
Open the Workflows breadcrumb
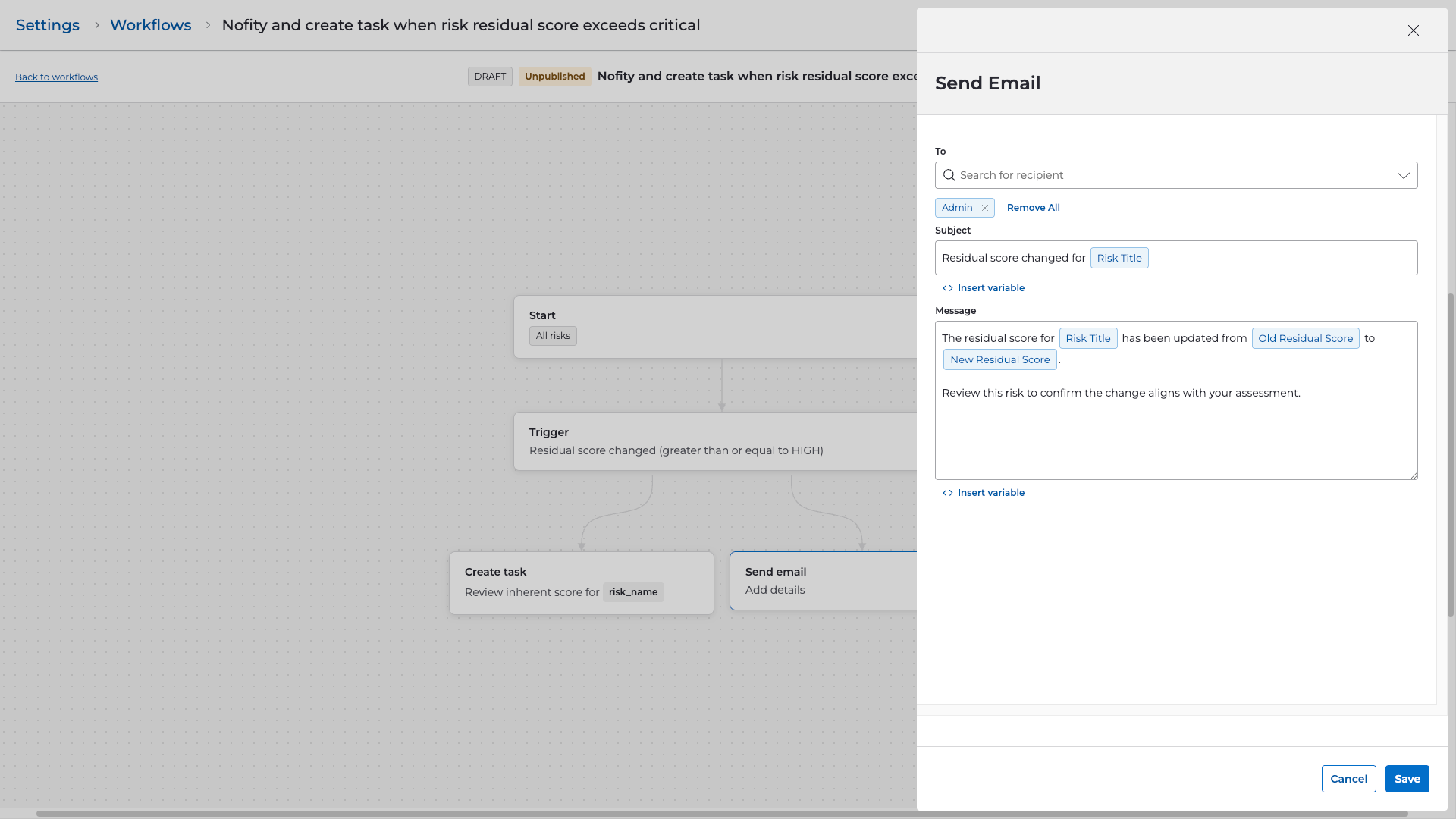click(x=150, y=25)
